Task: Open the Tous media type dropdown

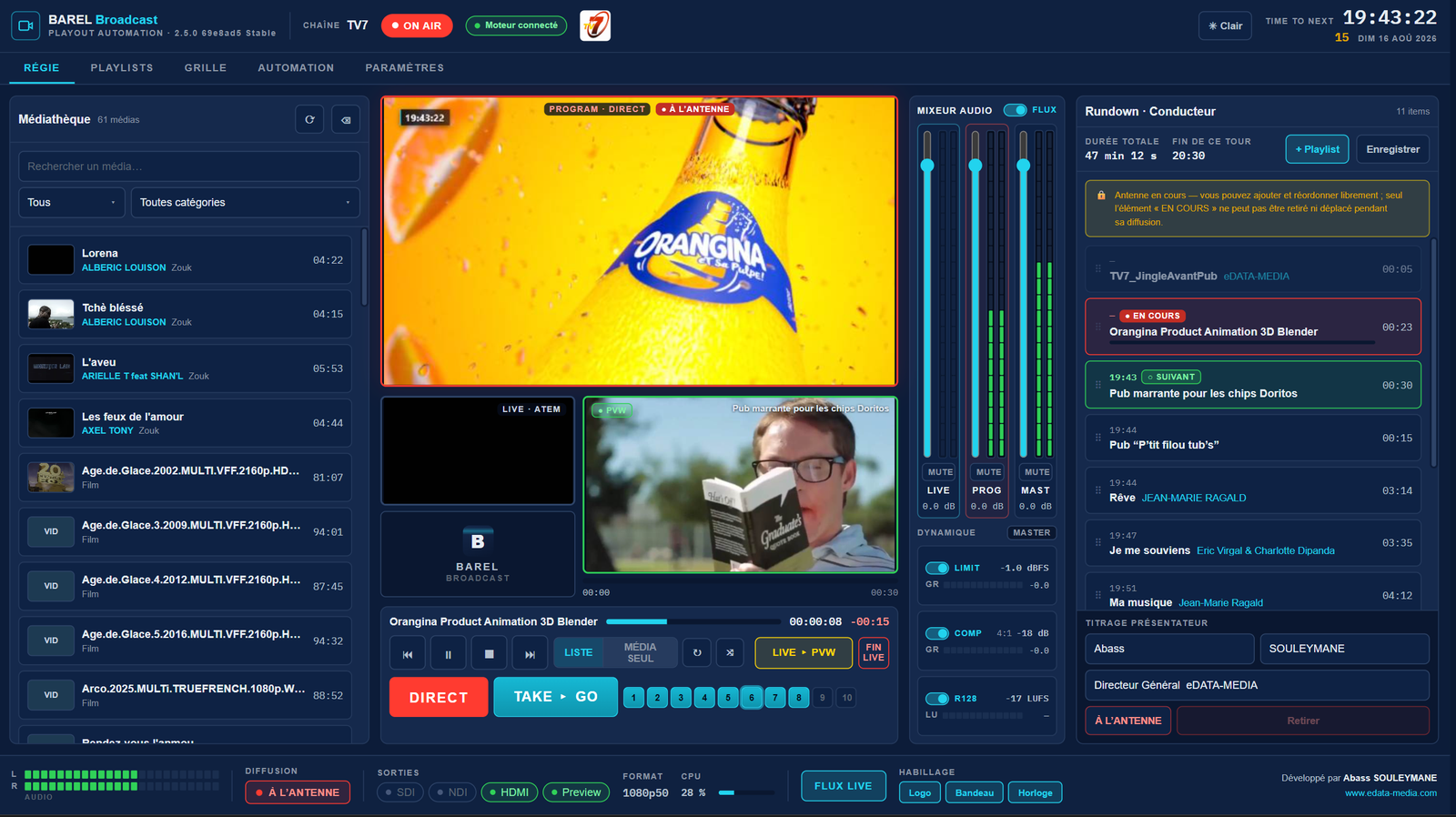Action: pos(72,202)
